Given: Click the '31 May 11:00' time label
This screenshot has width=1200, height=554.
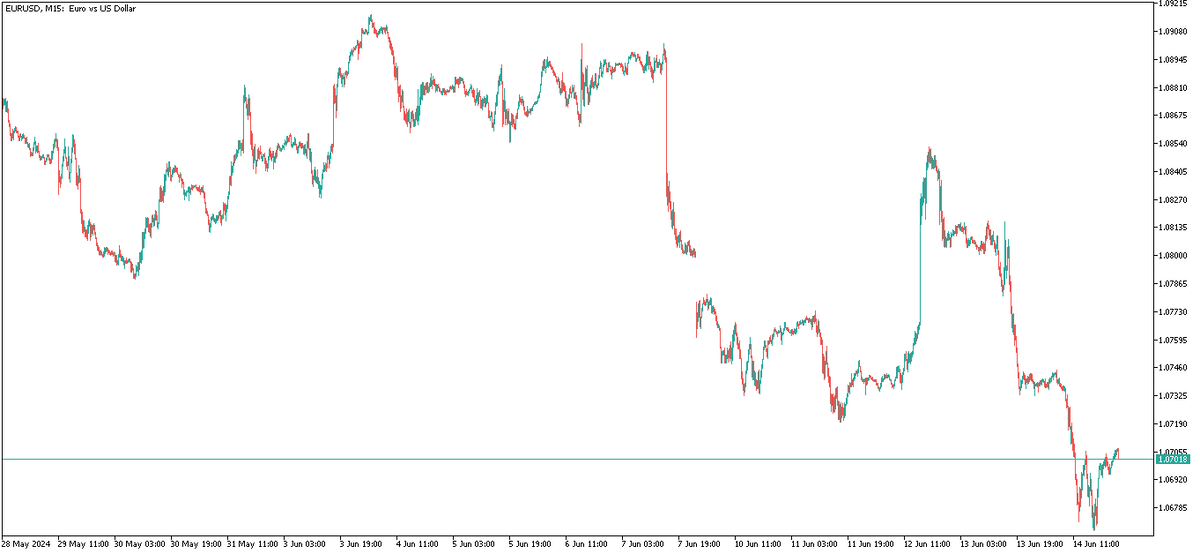Looking at the screenshot, I should tap(253, 545).
